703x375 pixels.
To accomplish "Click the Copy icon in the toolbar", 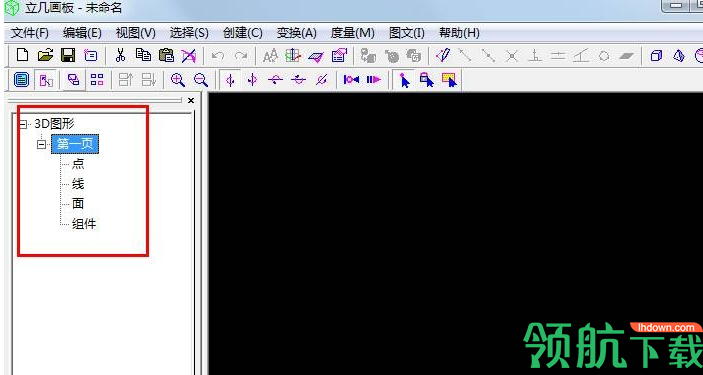I will (x=143, y=55).
